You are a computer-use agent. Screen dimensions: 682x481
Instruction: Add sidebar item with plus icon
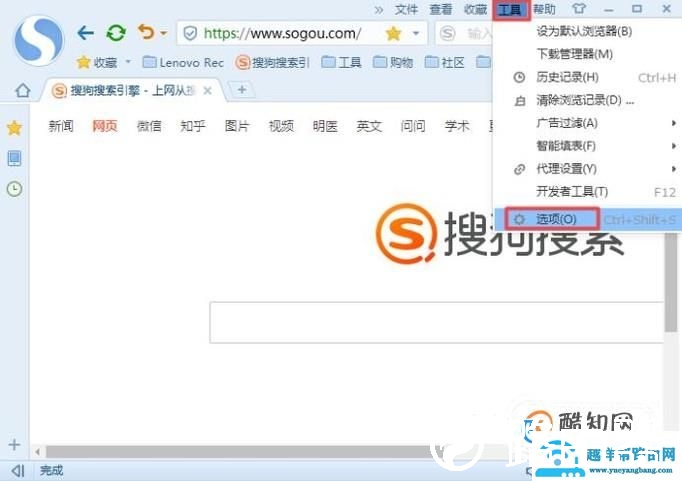point(14,444)
